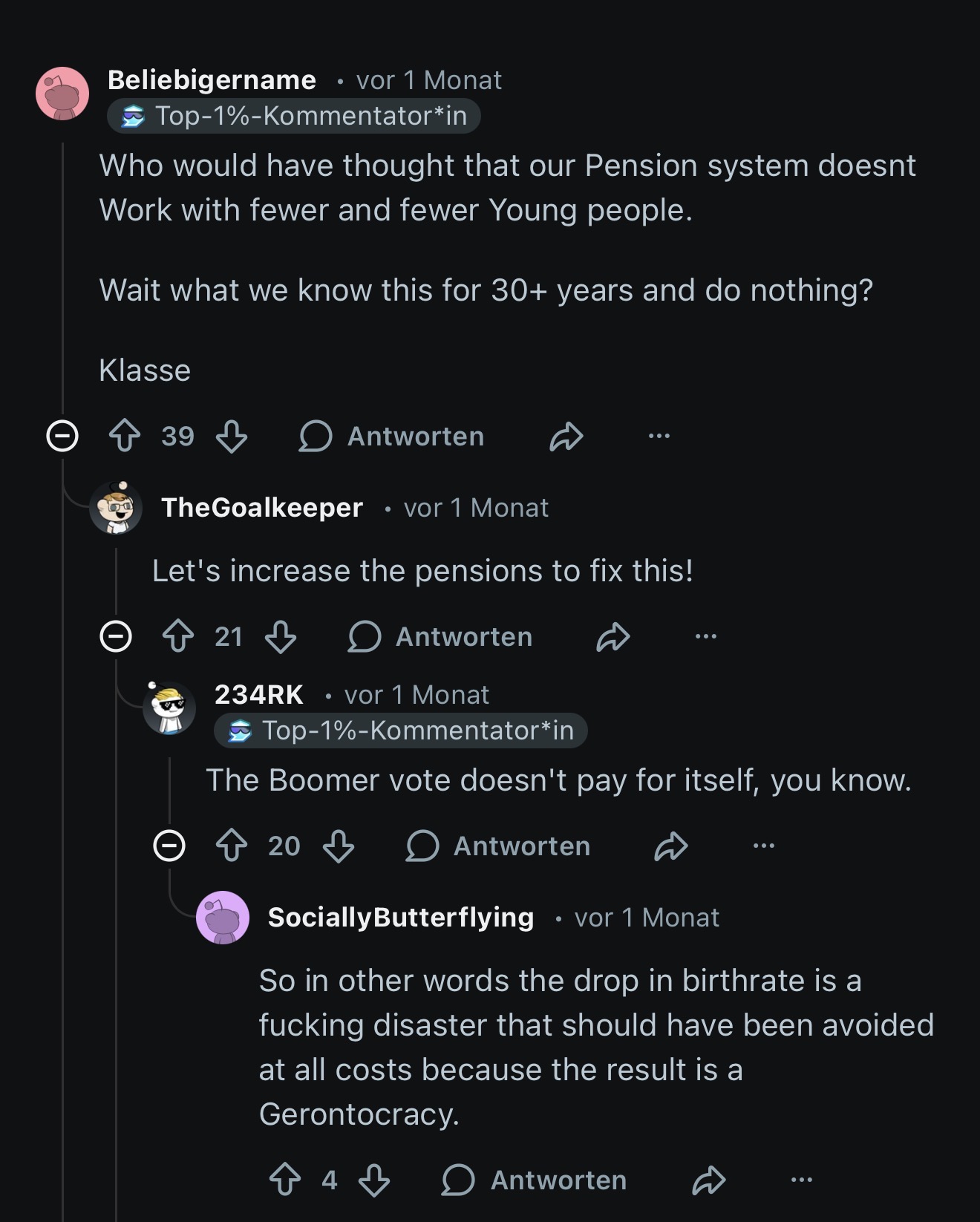Share Beliebigername's comment via arrow icon
This screenshot has height=1222, width=980.
(x=566, y=437)
